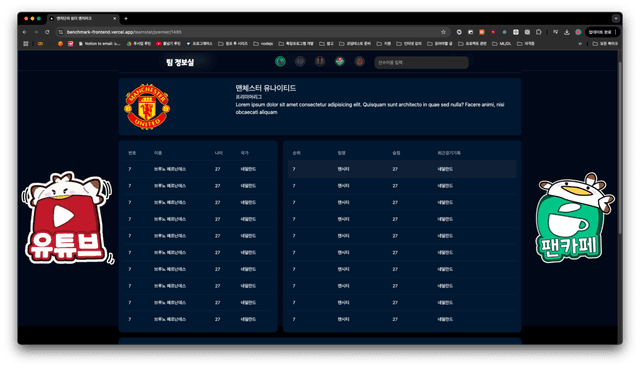640x368 pixels.
Task: Bookmark this page with the star icon
Action: (x=443, y=32)
